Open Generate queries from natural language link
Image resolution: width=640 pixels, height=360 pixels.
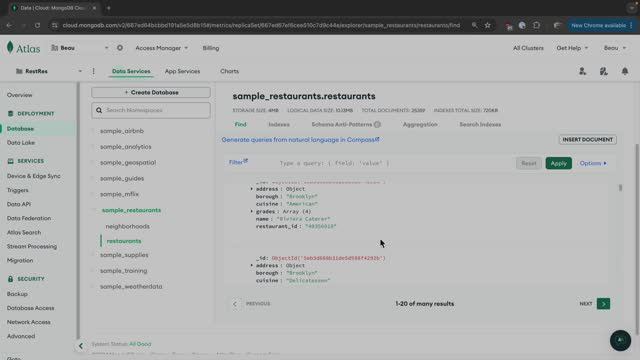300,140
